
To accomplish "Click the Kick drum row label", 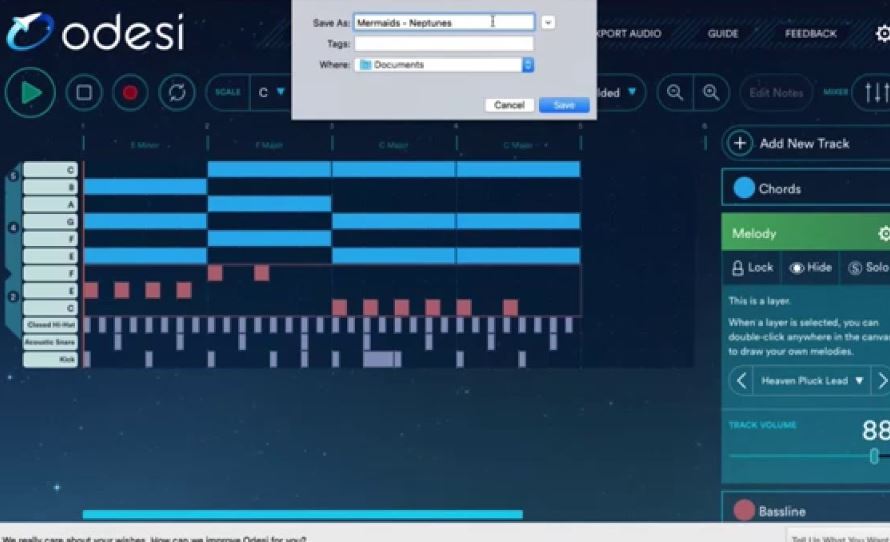I will click(x=50, y=359).
